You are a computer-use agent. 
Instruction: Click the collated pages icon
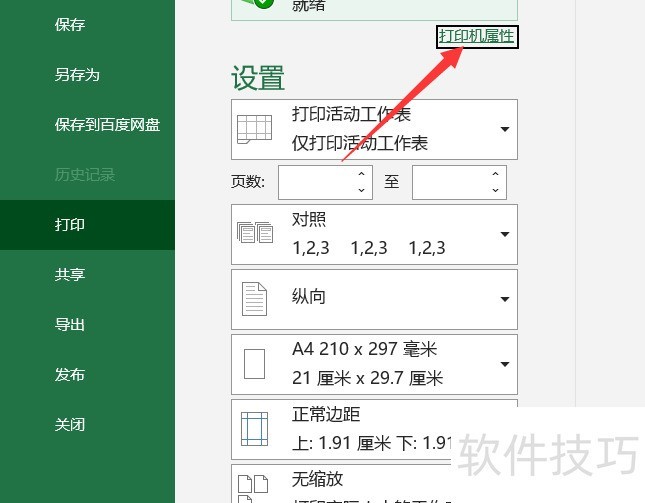click(255, 232)
